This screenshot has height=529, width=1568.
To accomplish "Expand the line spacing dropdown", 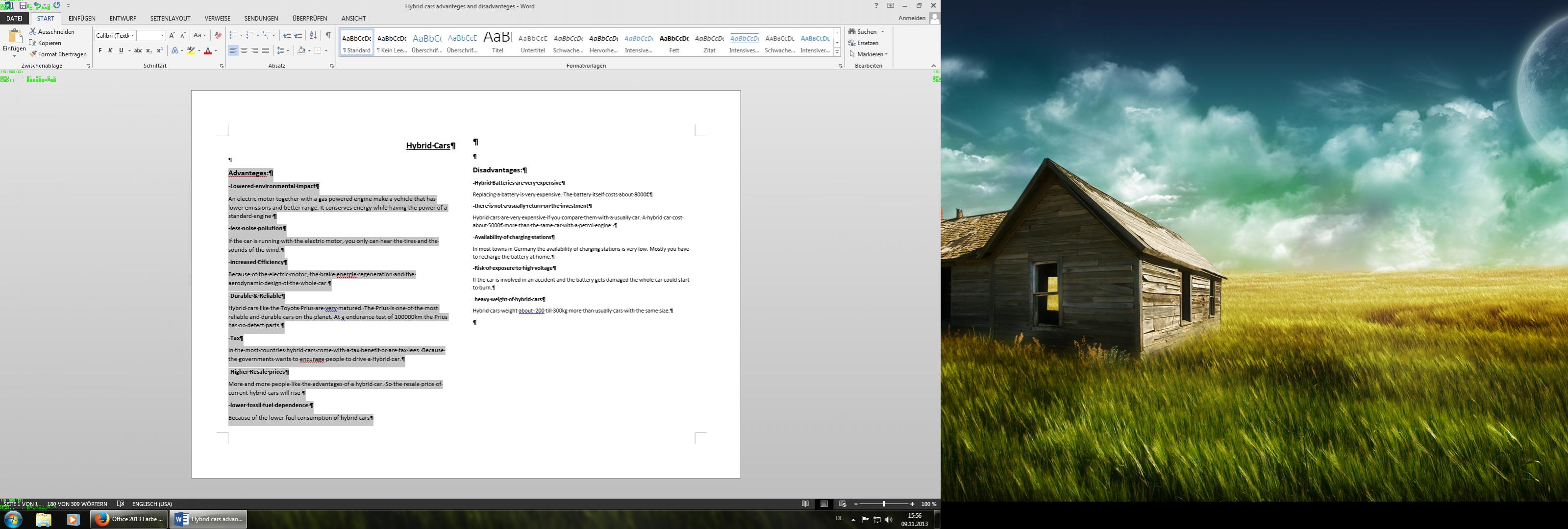I will tap(288, 50).
